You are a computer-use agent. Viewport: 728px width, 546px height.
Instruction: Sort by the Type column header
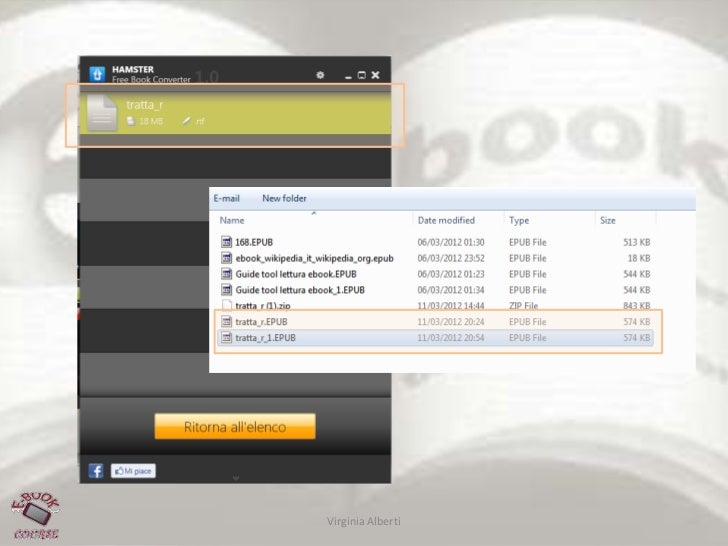(x=519, y=220)
